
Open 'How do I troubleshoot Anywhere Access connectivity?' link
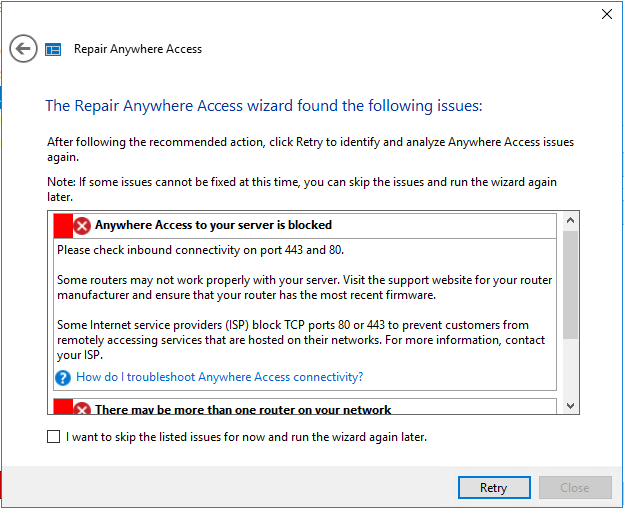220,377
